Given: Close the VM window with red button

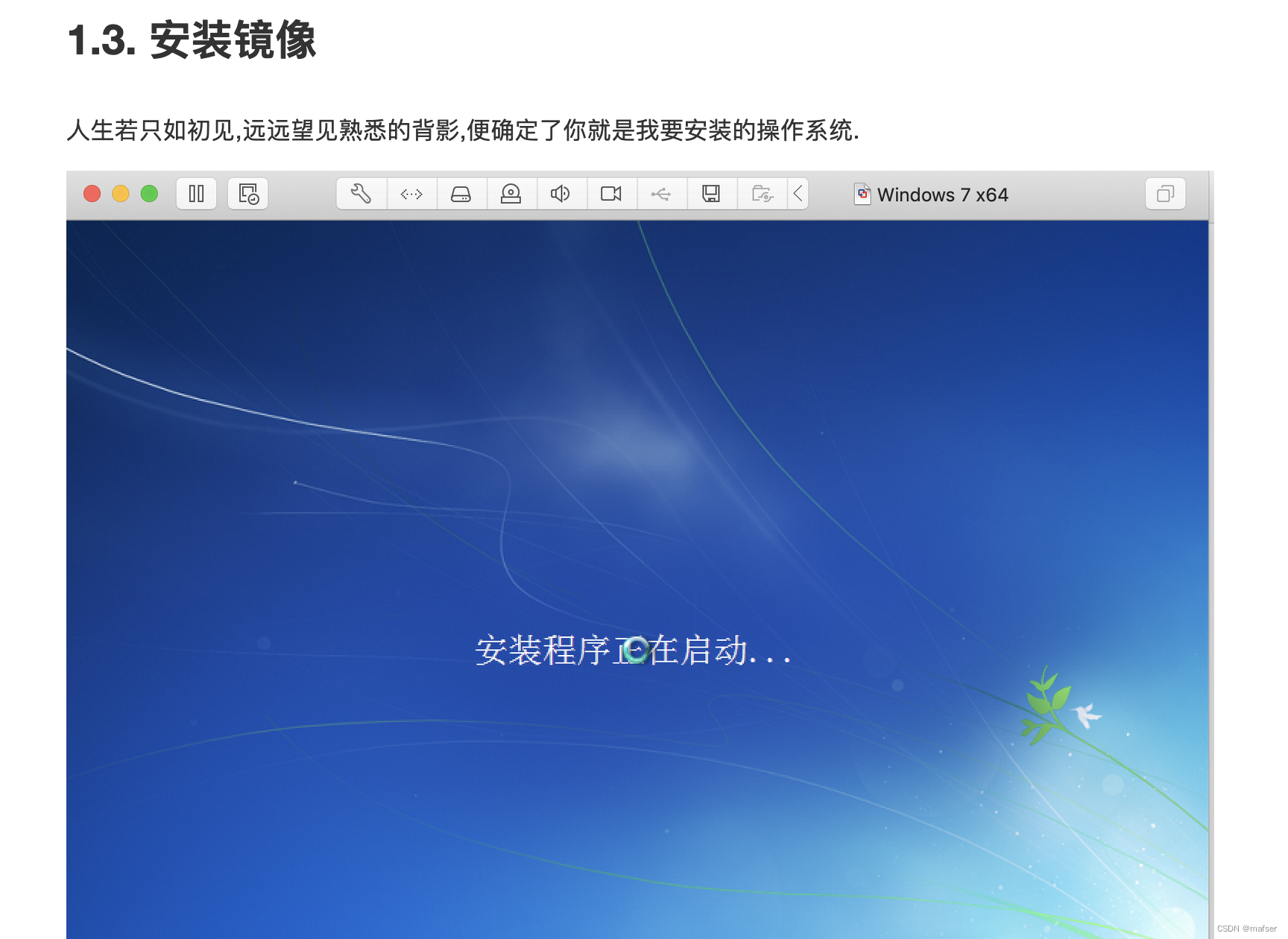Looking at the screenshot, I should (92, 194).
